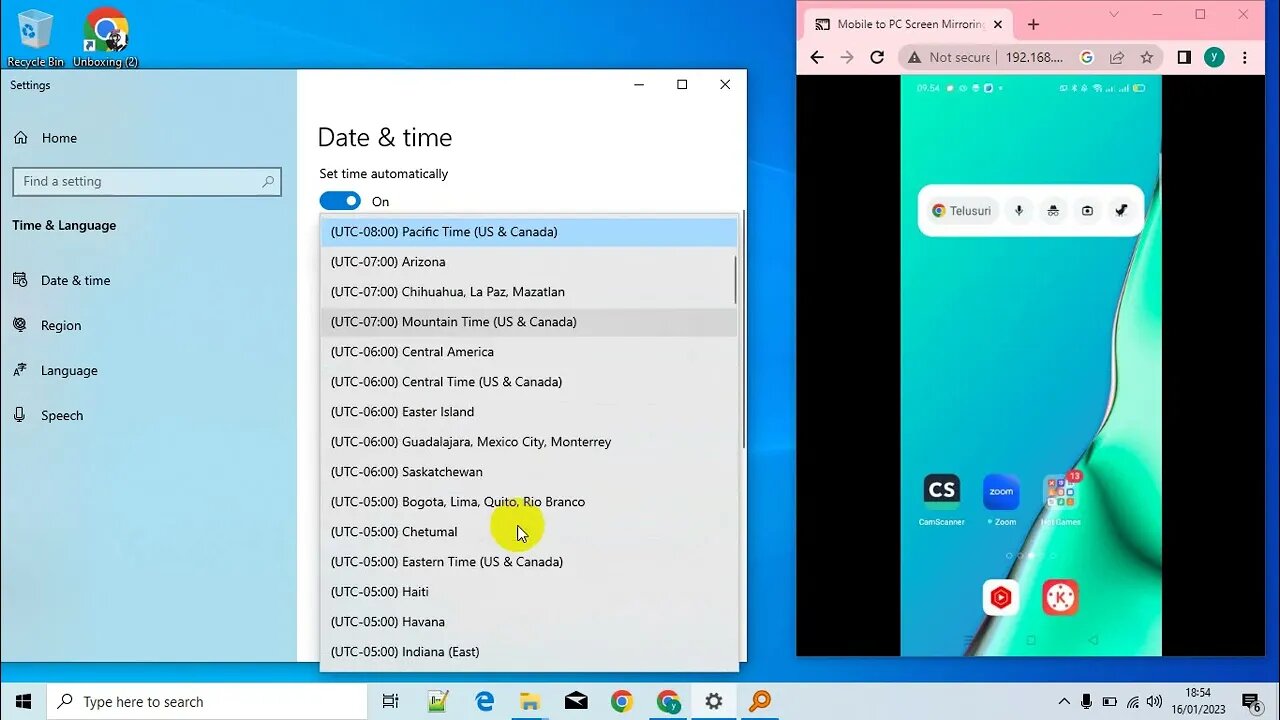Open the volume control in tray
Screen dimensions: 1280x720
tap(1155, 701)
